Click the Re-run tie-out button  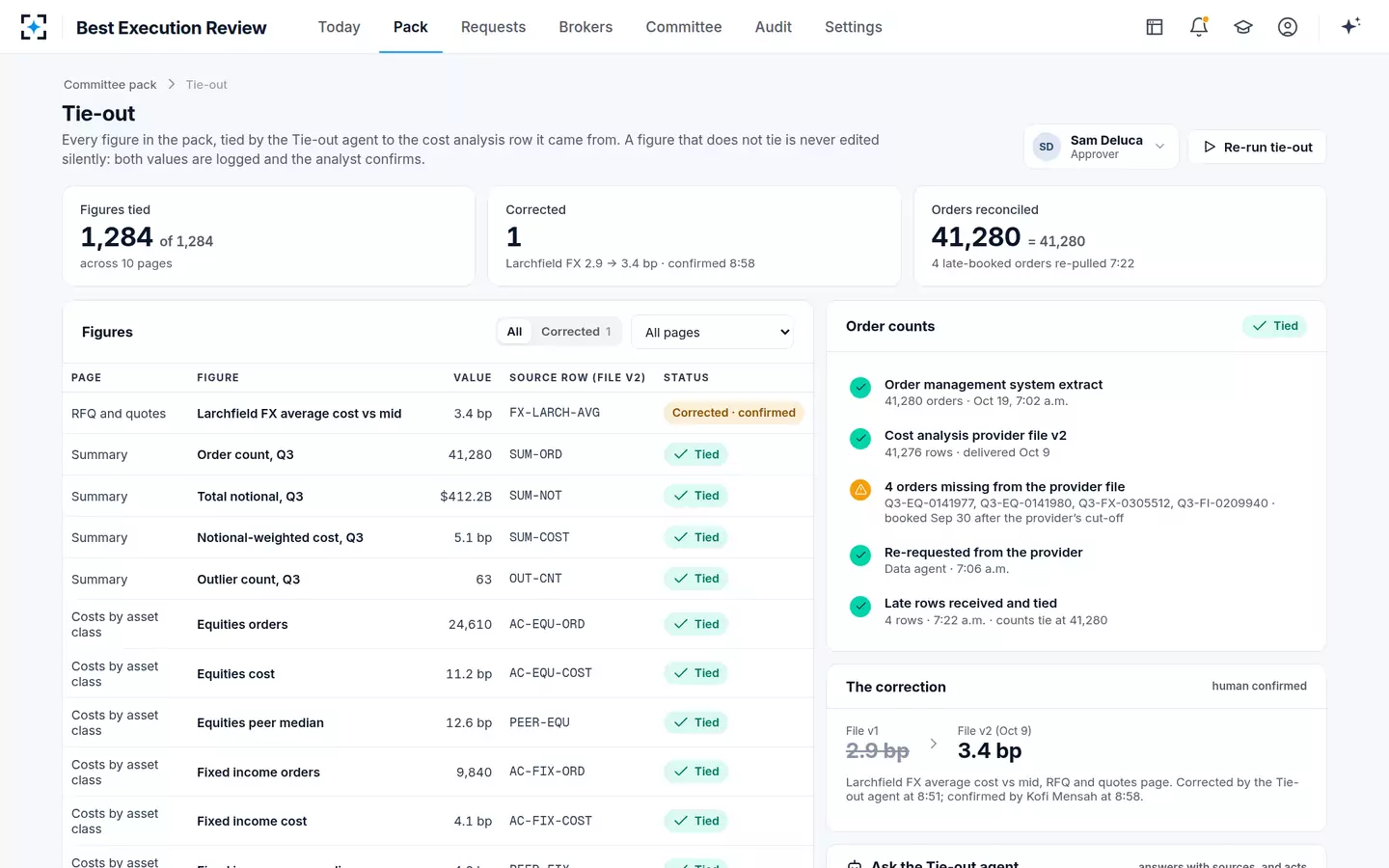click(1257, 147)
